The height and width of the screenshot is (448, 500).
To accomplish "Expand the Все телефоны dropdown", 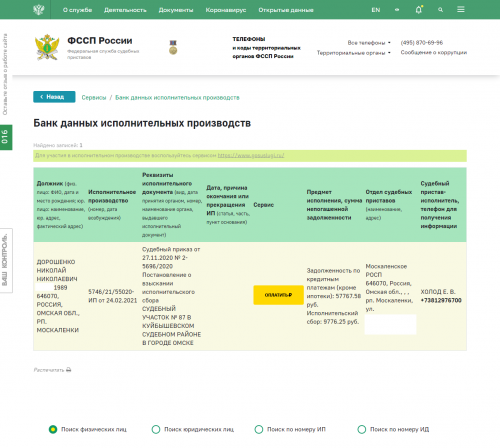I will pos(369,43).
